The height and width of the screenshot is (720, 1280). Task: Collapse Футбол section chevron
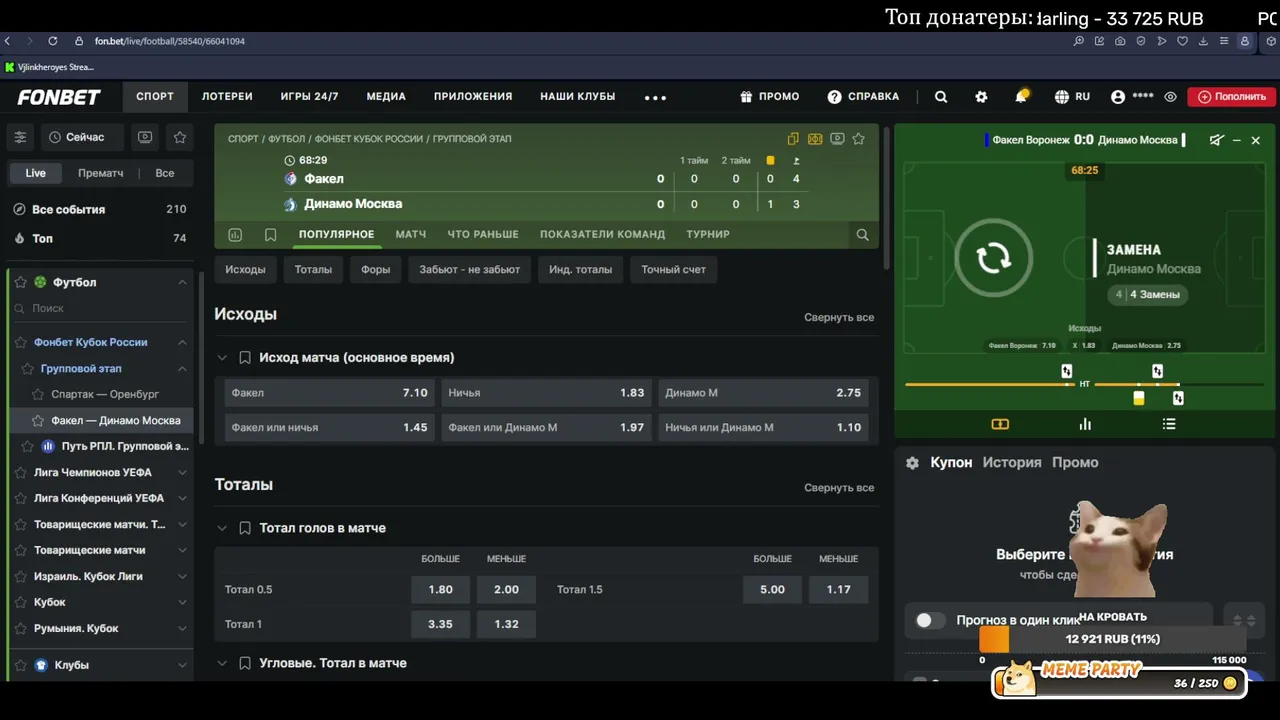[182, 282]
